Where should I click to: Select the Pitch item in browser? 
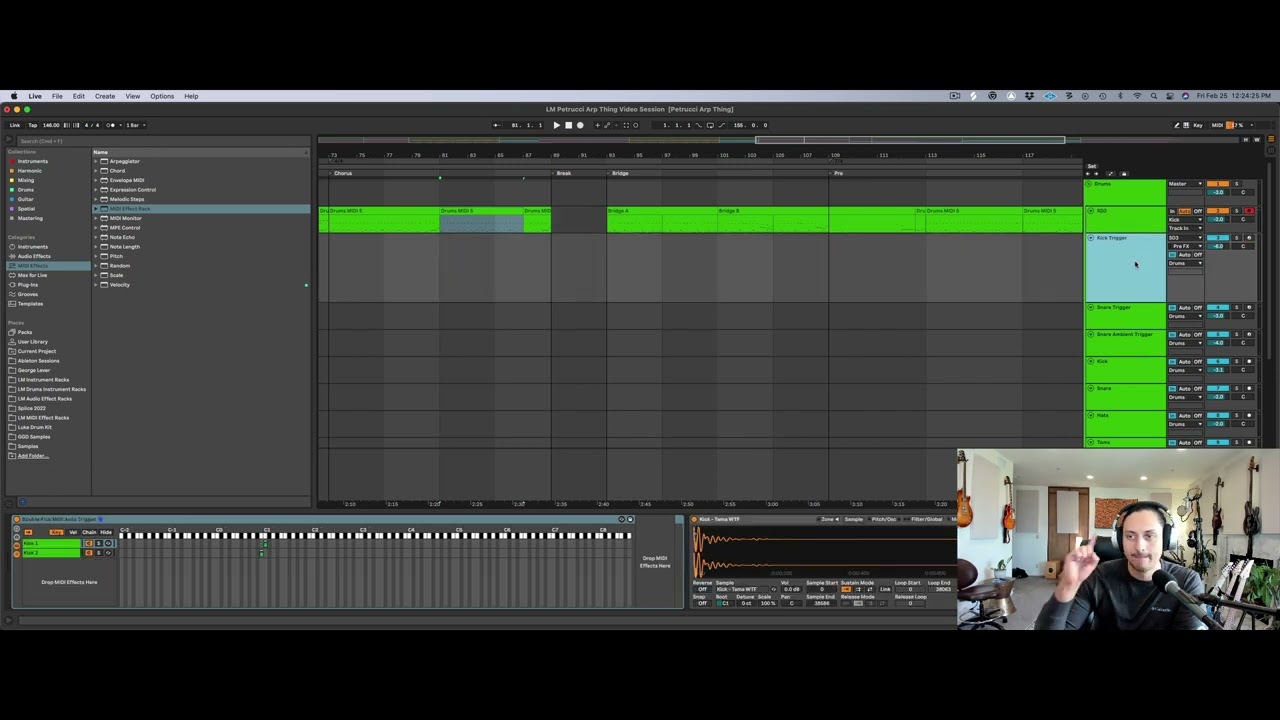point(116,256)
